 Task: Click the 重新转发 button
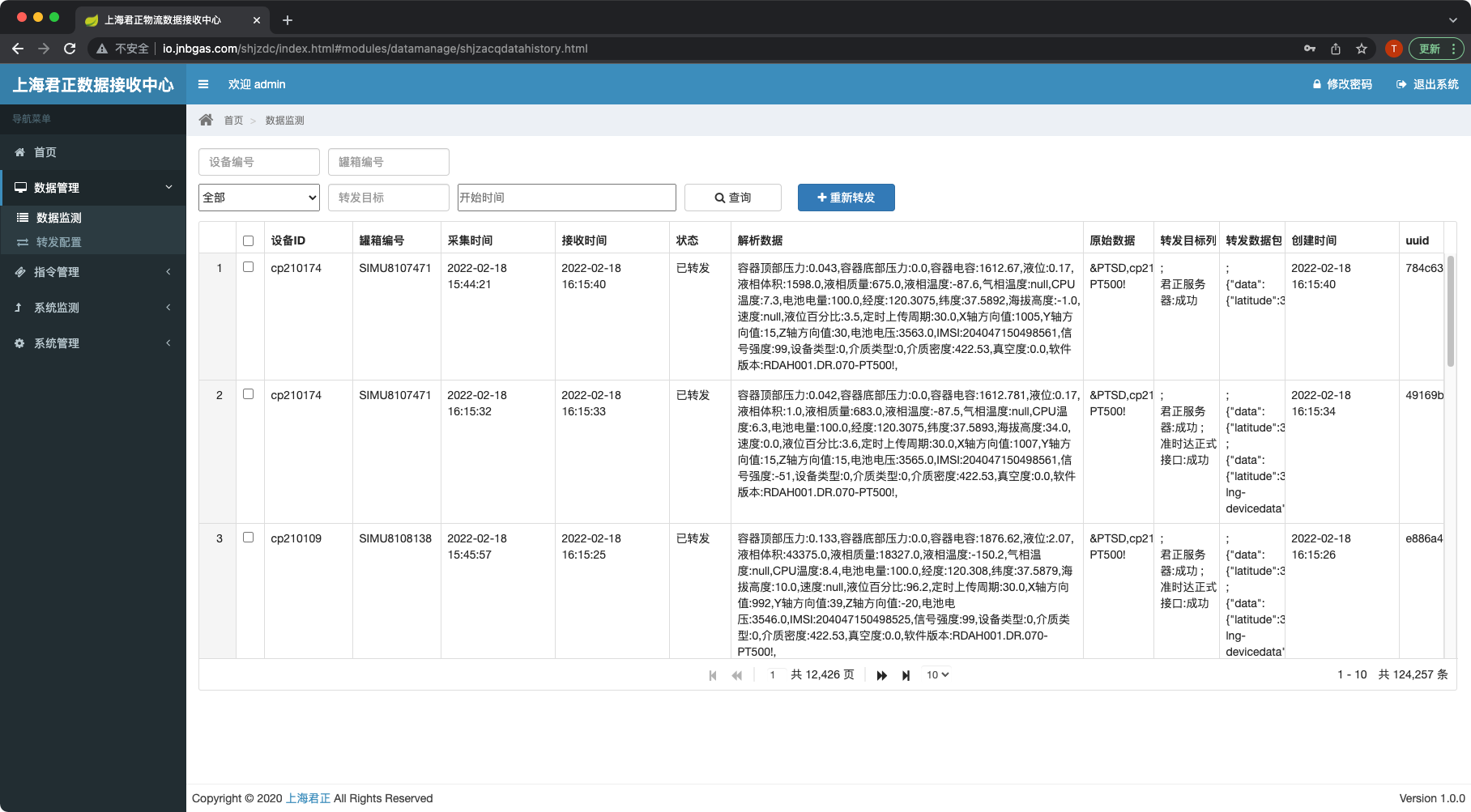pos(846,198)
